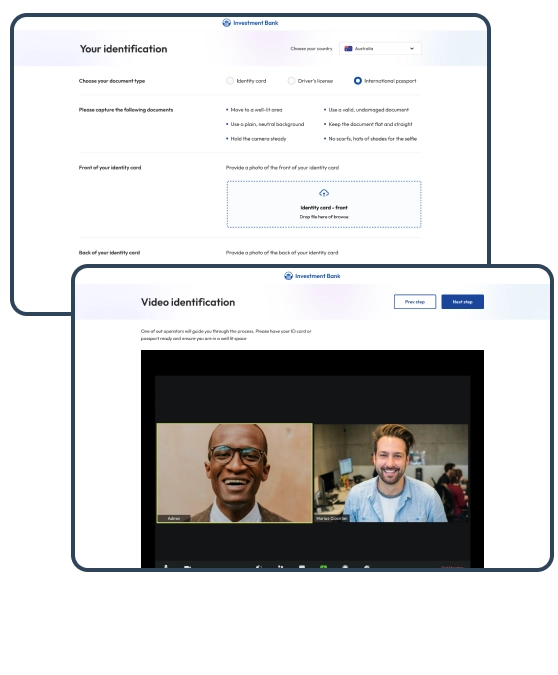
Task: Click the Australia flag icon
Action: click(x=348, y=49)
